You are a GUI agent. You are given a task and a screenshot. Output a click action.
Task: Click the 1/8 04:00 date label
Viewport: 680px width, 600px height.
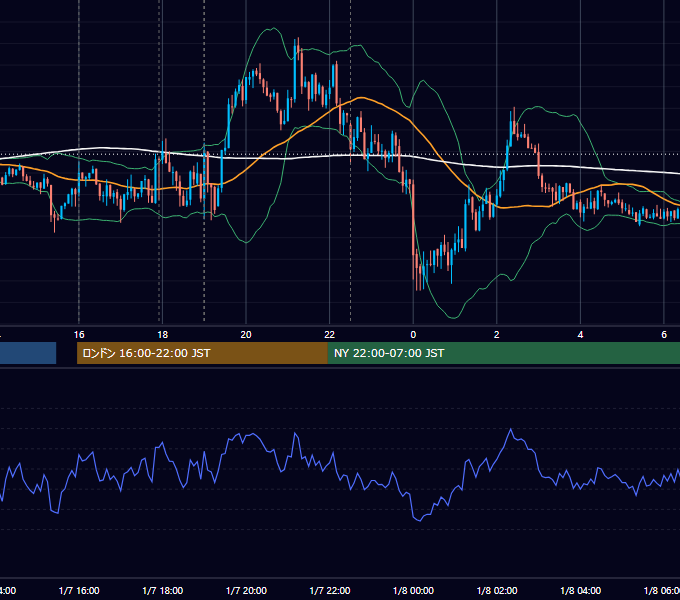point(581,591)
